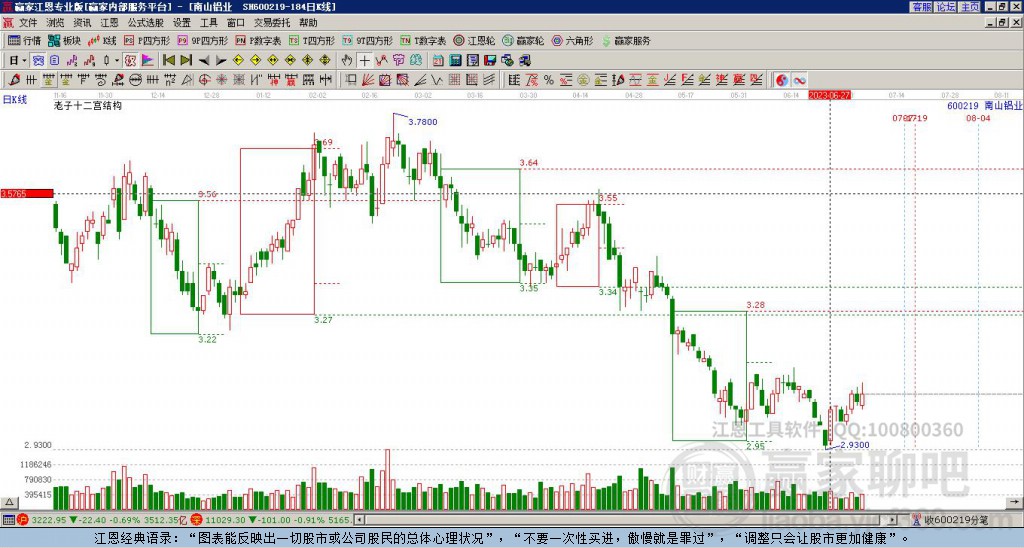Click the black left arrow button
Screen dimensions: 1024x548
(x=204, y=61)
